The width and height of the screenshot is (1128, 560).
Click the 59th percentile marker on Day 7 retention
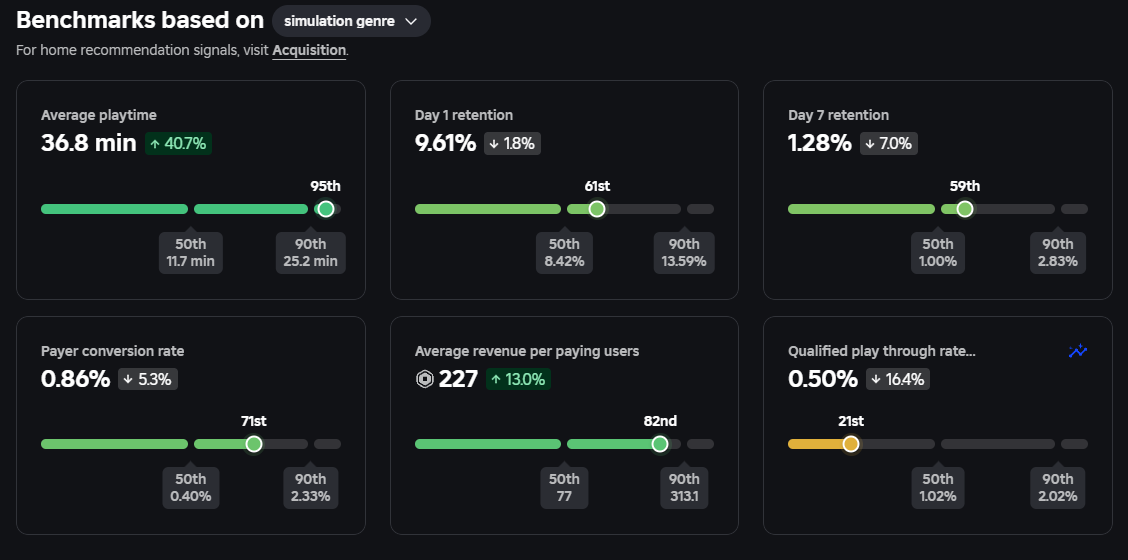click(x=965, y=209)
